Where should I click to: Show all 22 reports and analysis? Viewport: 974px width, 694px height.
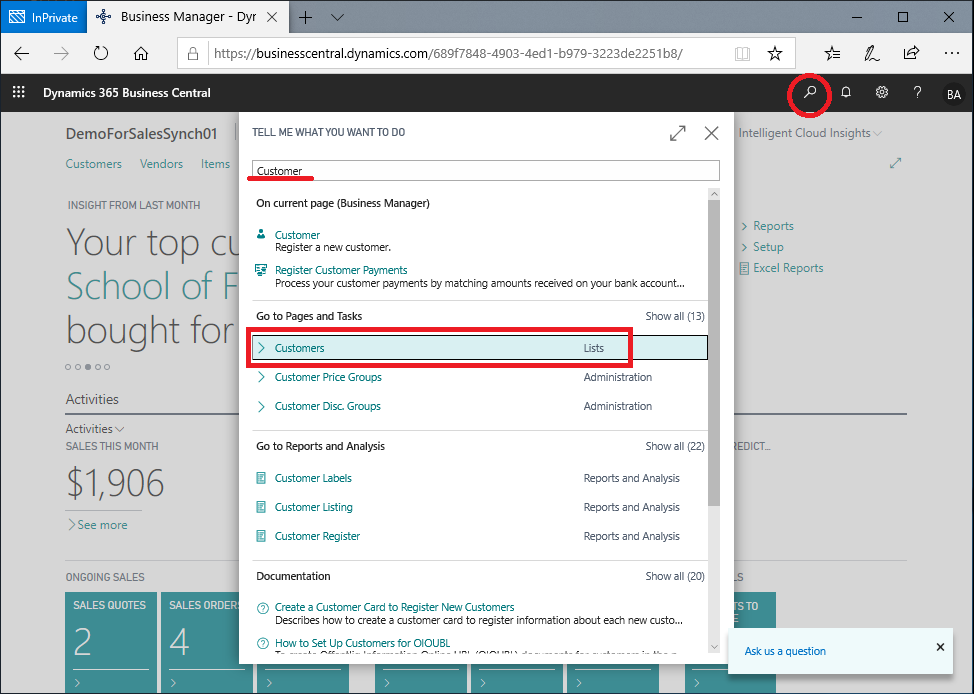click(675, 446)
